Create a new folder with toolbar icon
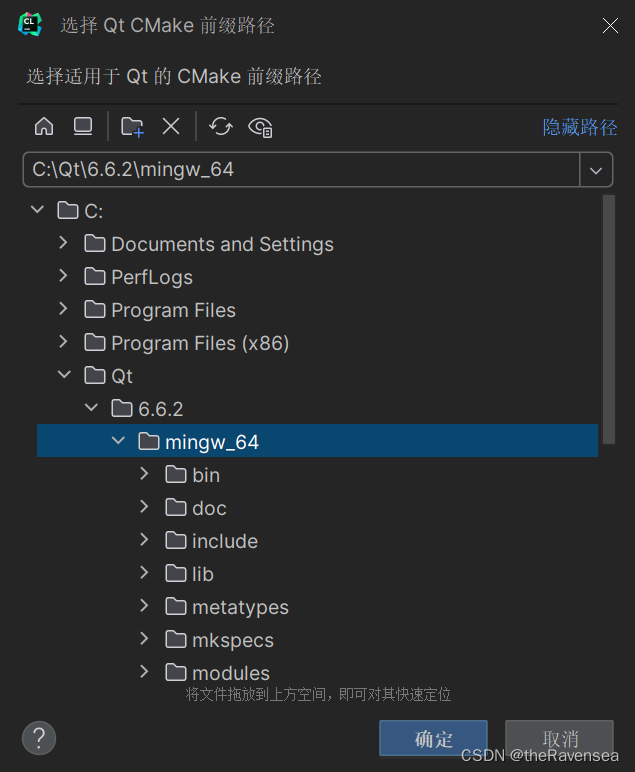The width and height of the screenshot is (635, 772). [x=132, y=127]
